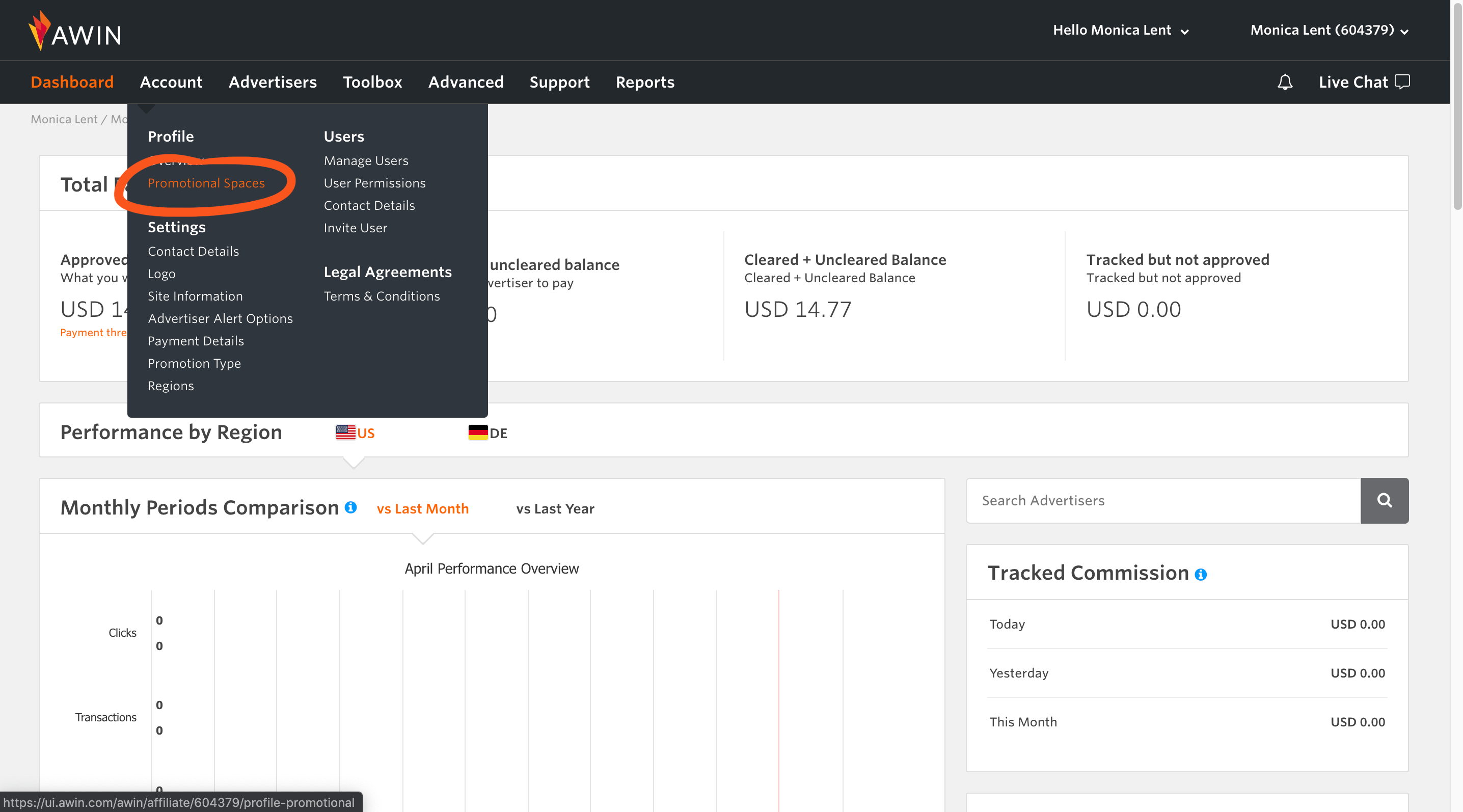Expand Hello Monica Lent user dropdown
Viewport: 1463px width, 812px height.
1121,30
